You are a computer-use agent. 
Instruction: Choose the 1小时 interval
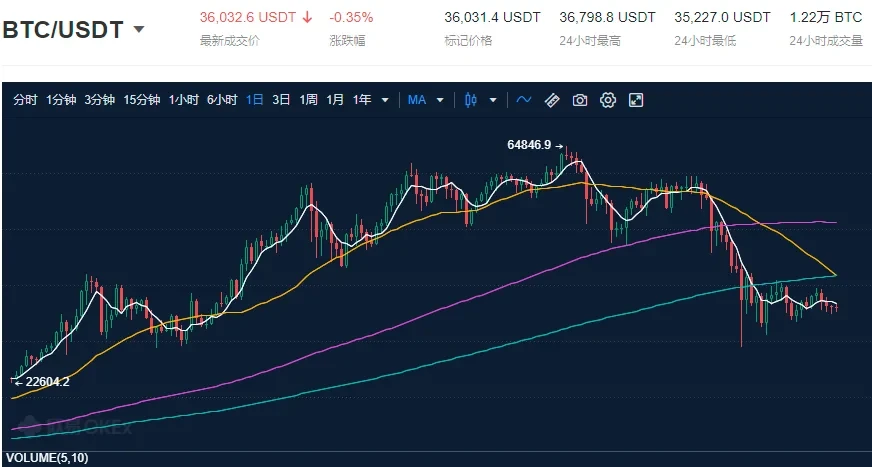pos(183,100)
